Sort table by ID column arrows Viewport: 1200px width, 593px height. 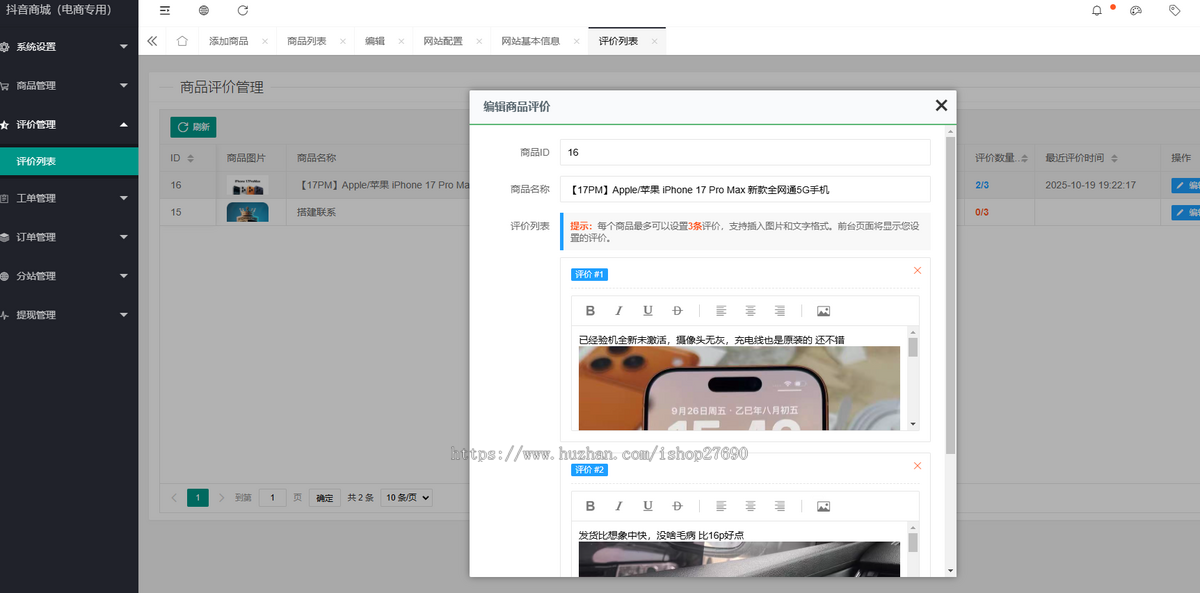tap(190, 158)
